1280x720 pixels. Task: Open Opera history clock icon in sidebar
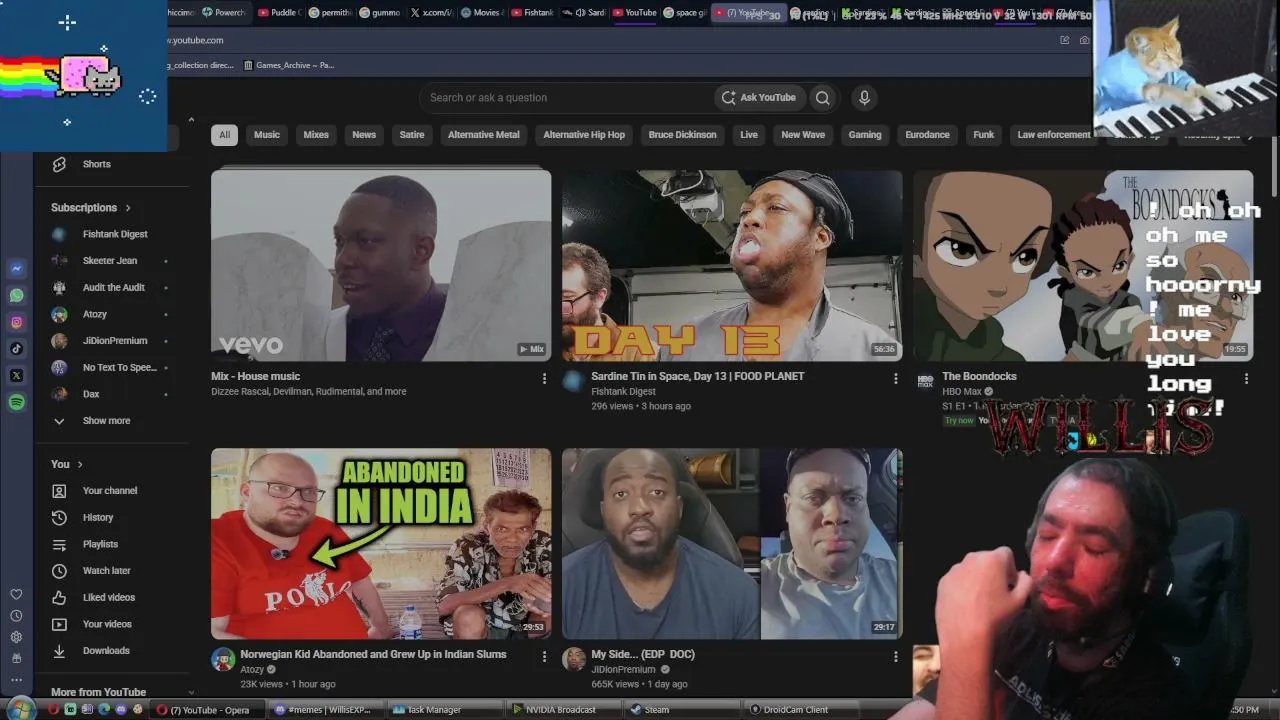tap(16, 616)
